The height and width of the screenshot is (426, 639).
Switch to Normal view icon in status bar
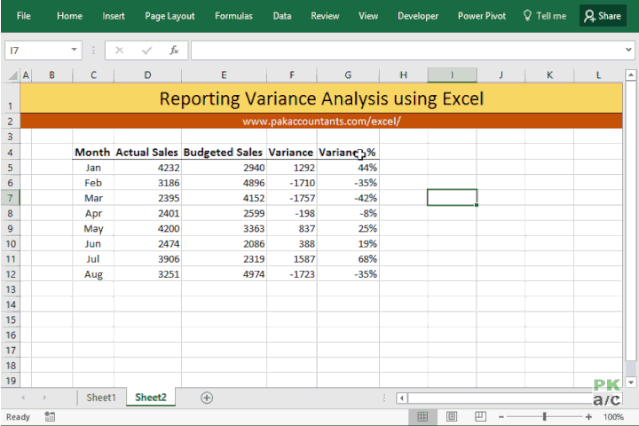[423, 417]
